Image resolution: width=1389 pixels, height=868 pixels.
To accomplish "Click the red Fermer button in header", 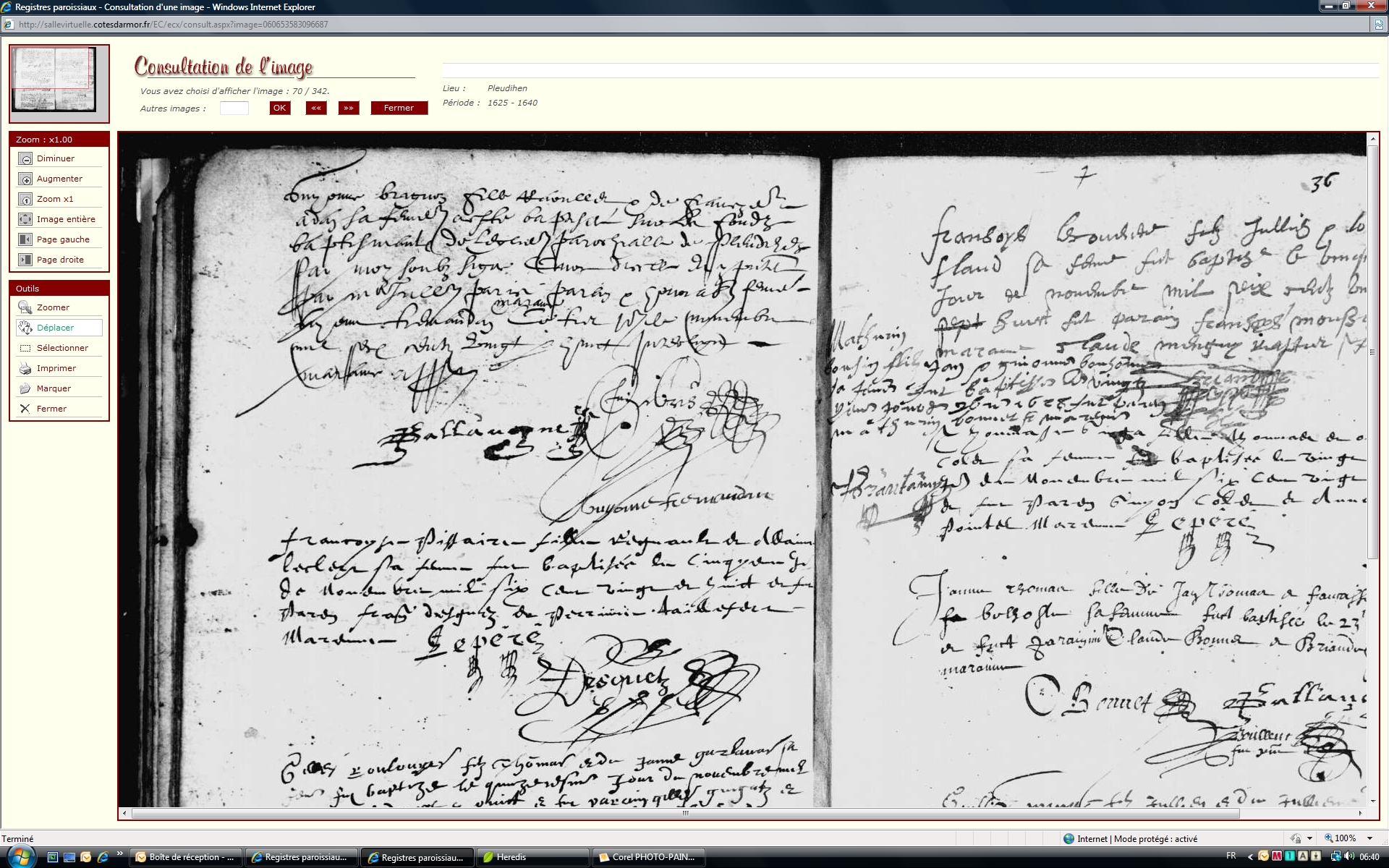I will [x=399, y=108].
